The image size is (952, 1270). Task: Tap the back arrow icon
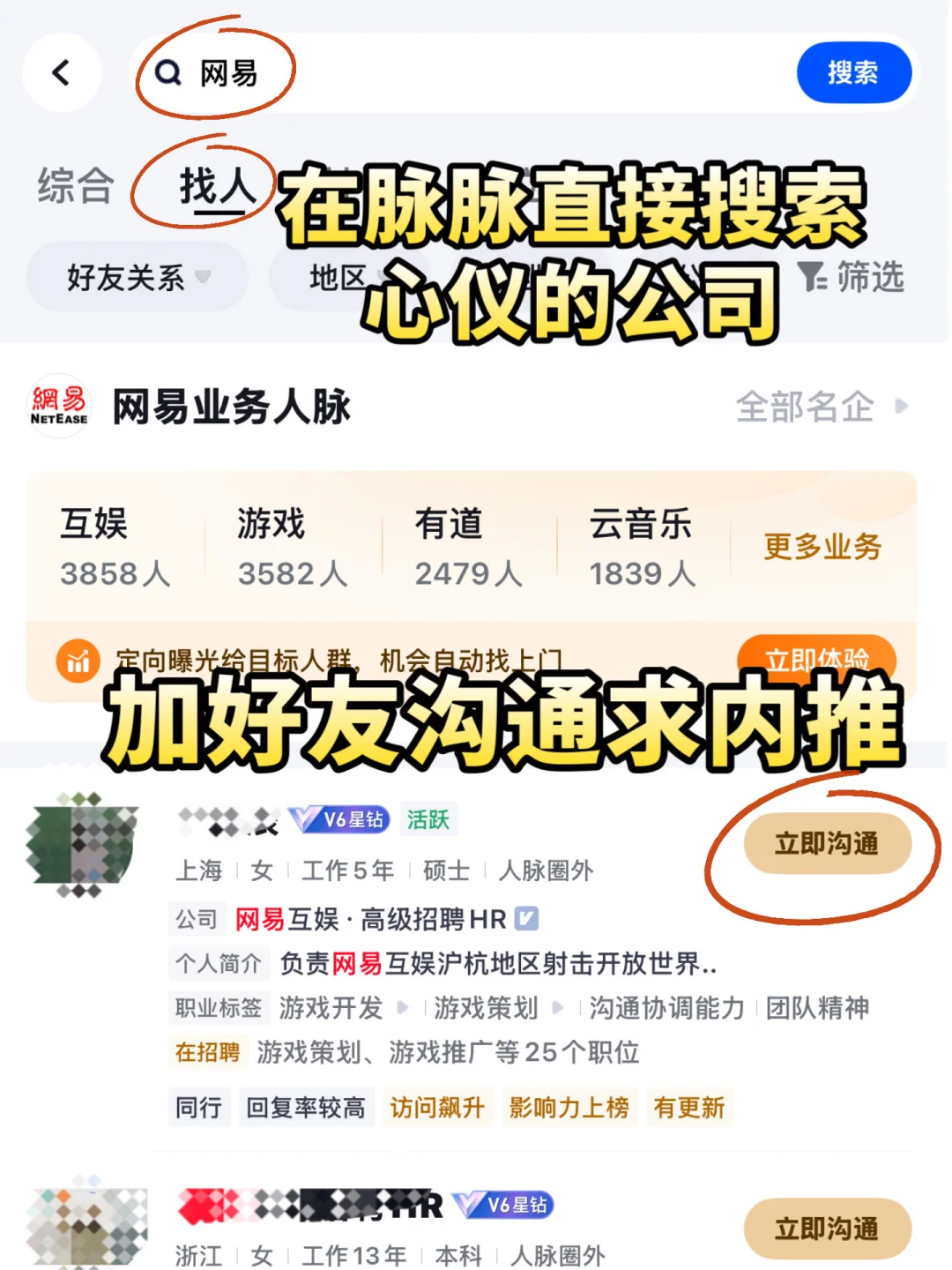(x=61, y=72)
